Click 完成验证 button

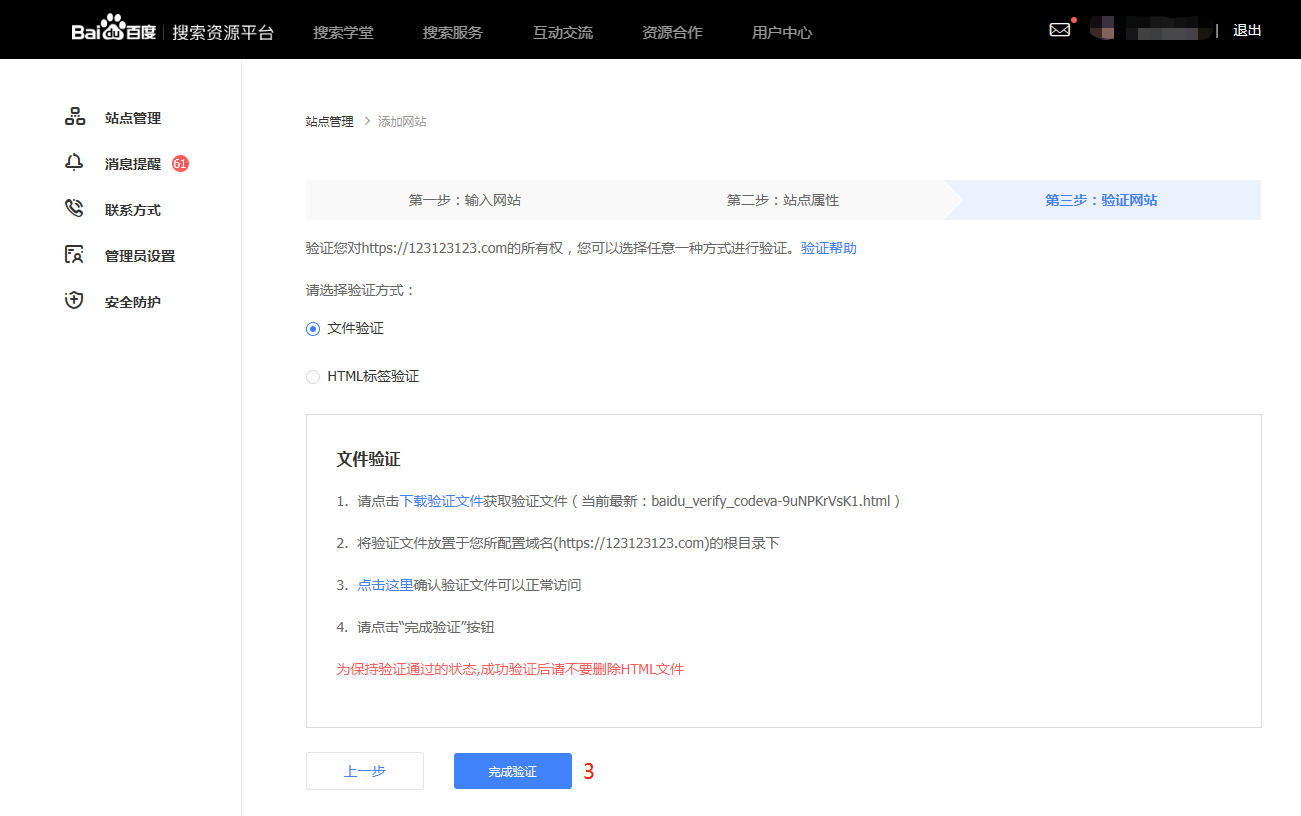point(513,771)
